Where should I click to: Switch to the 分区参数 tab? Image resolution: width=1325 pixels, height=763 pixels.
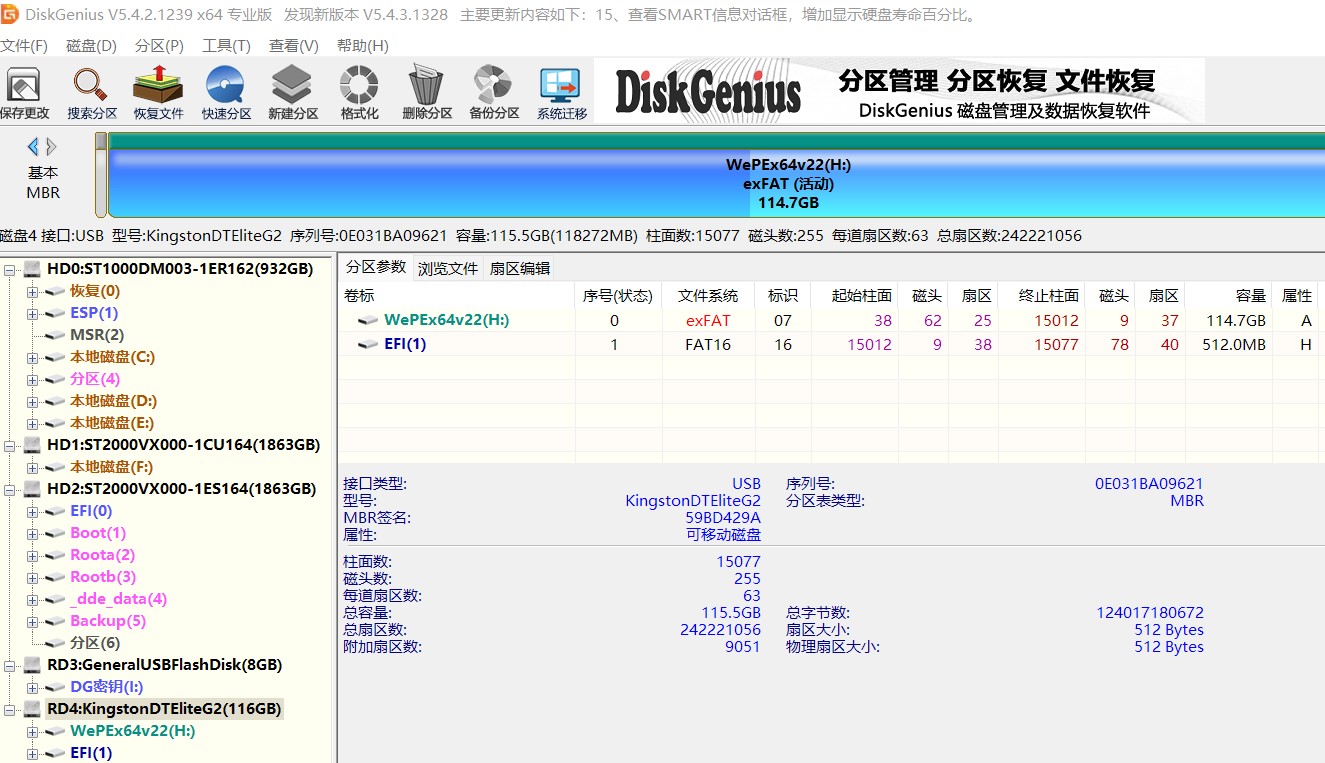376,267
